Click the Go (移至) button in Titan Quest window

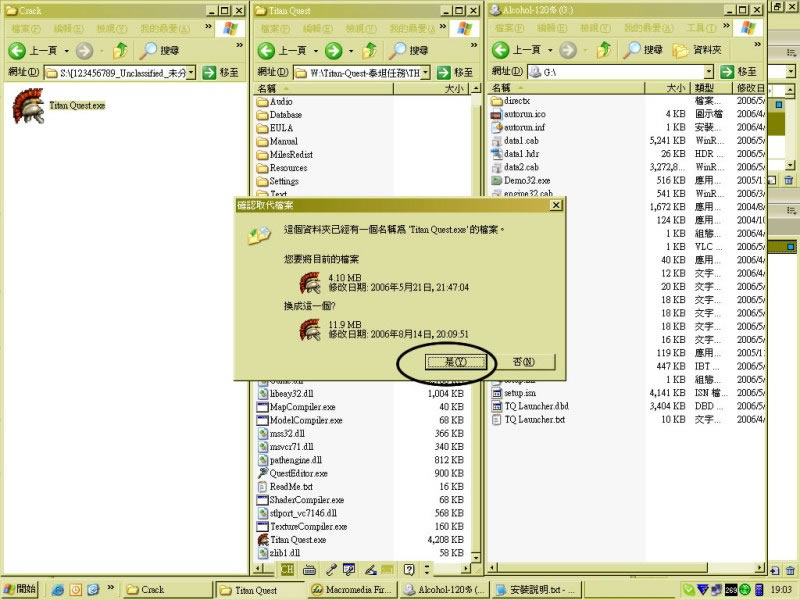click(455, 72)
